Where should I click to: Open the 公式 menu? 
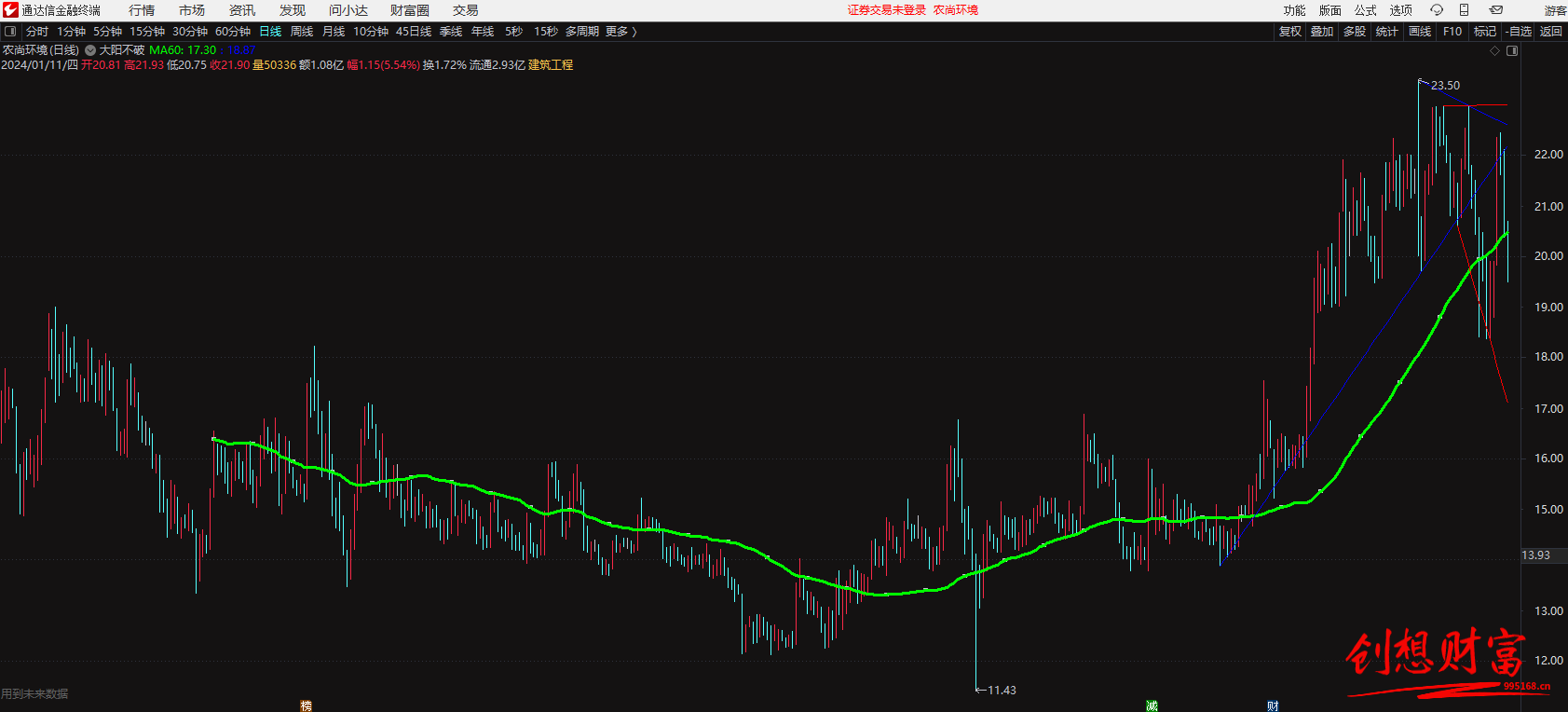tap(1366, 10)
